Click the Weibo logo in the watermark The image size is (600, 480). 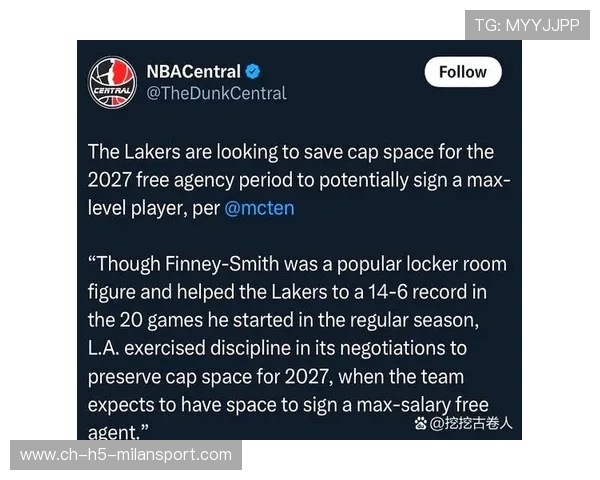419,423
